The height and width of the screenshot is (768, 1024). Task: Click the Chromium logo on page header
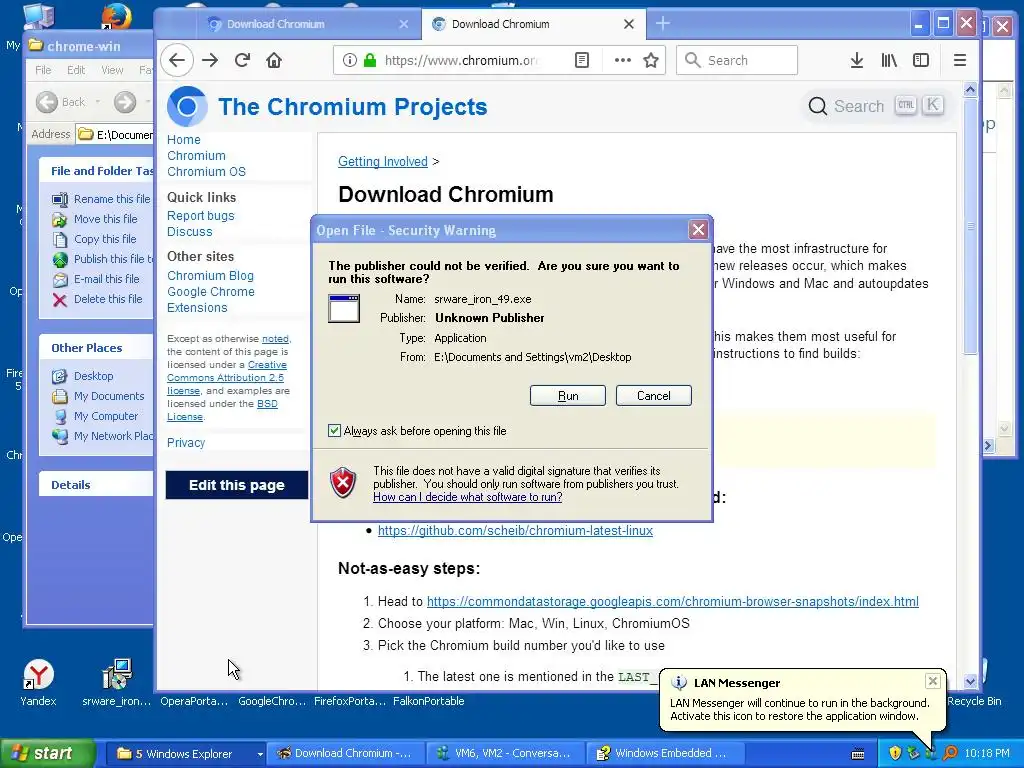[187, 106]
